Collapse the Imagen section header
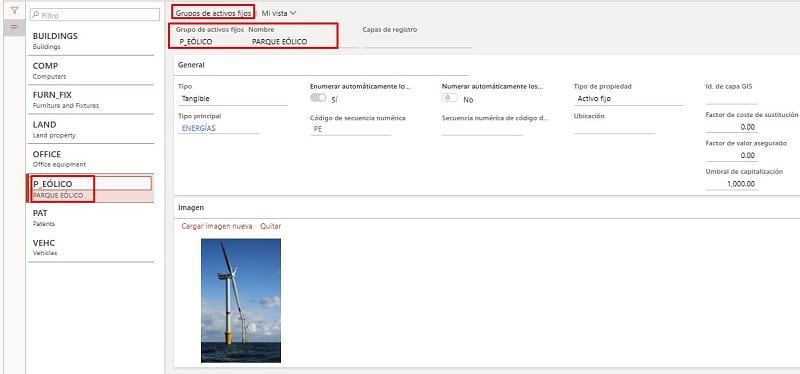The width and height of the screenshot is (800, 374). pos(191,208)
